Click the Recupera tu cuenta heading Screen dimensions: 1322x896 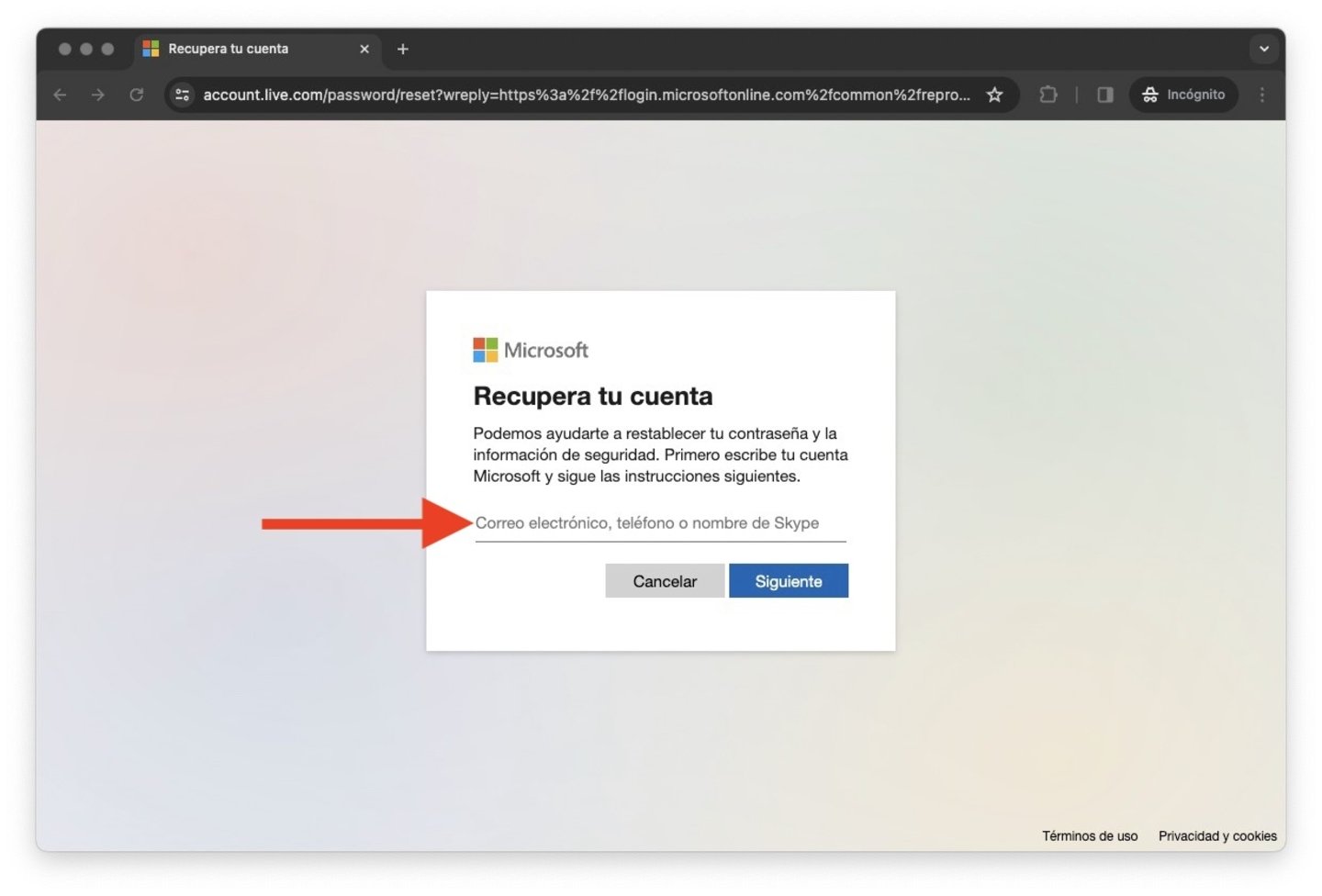click(593, 396)
